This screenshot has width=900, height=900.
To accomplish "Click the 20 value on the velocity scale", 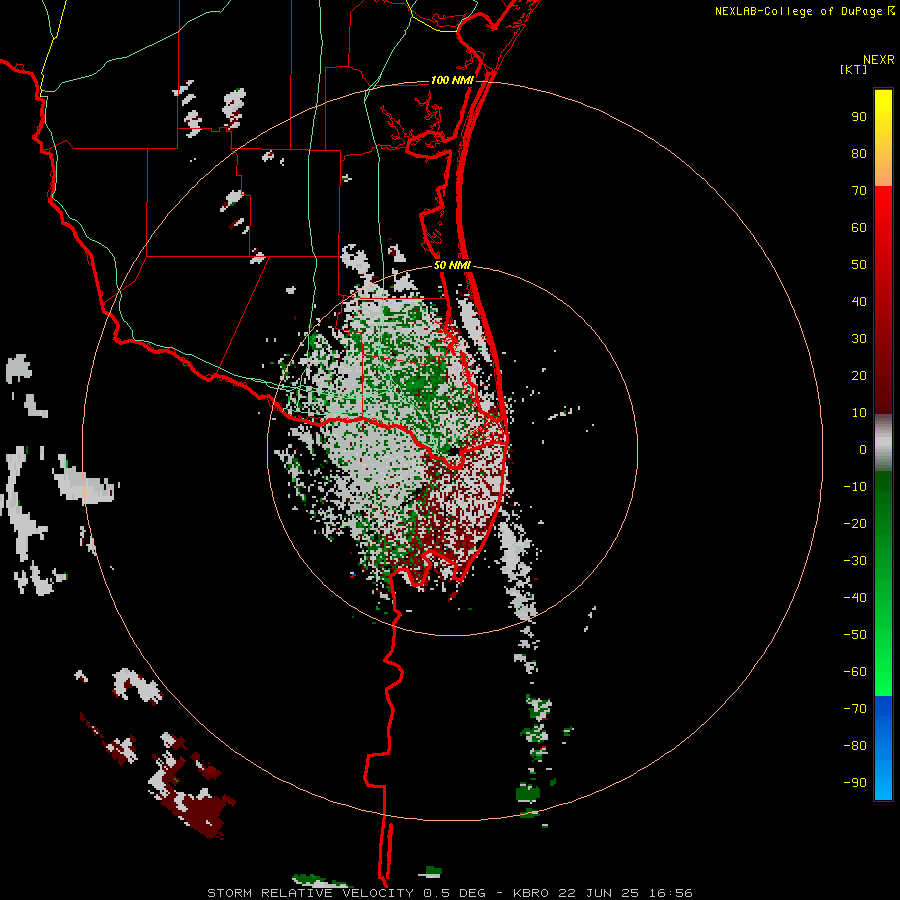I will (859, 376).
